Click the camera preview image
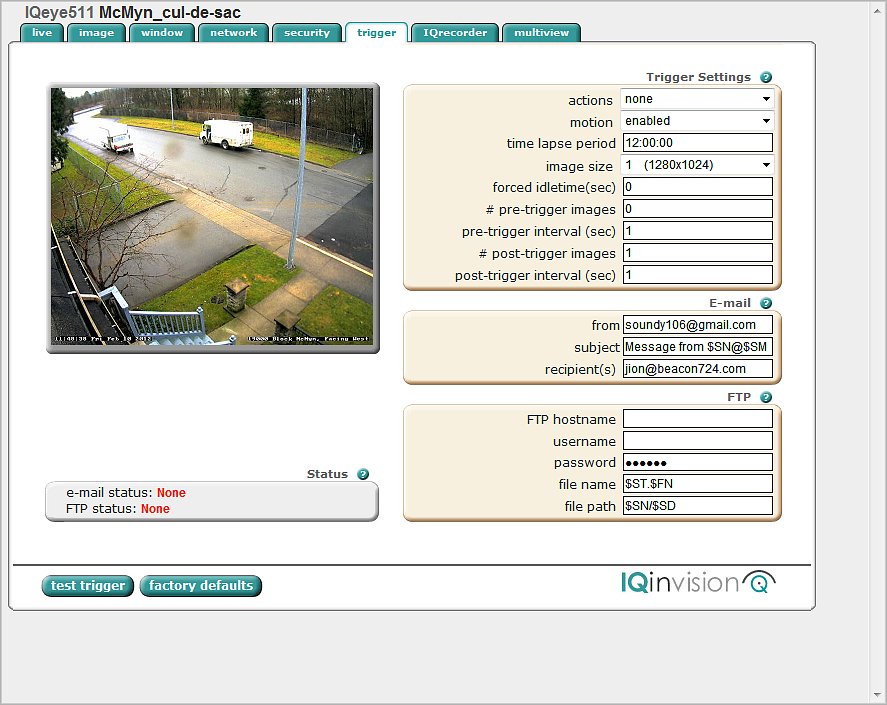 click(x=212, y=217)
